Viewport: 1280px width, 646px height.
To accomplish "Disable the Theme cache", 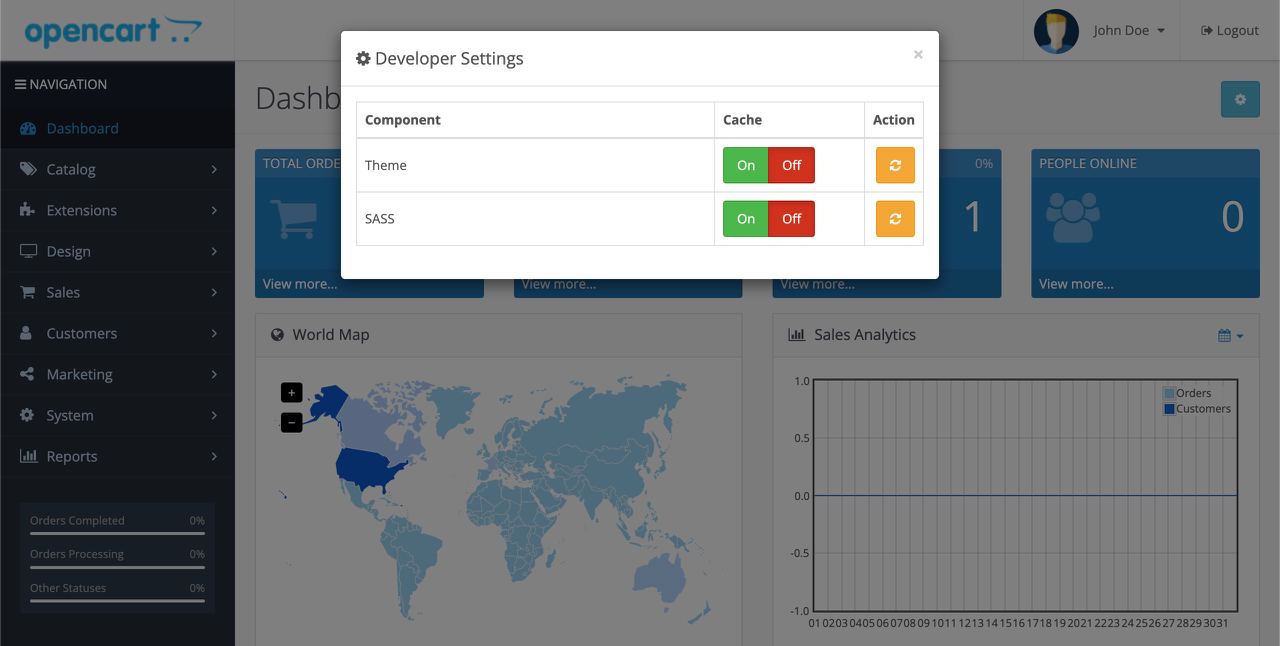I will click(791, 164).
